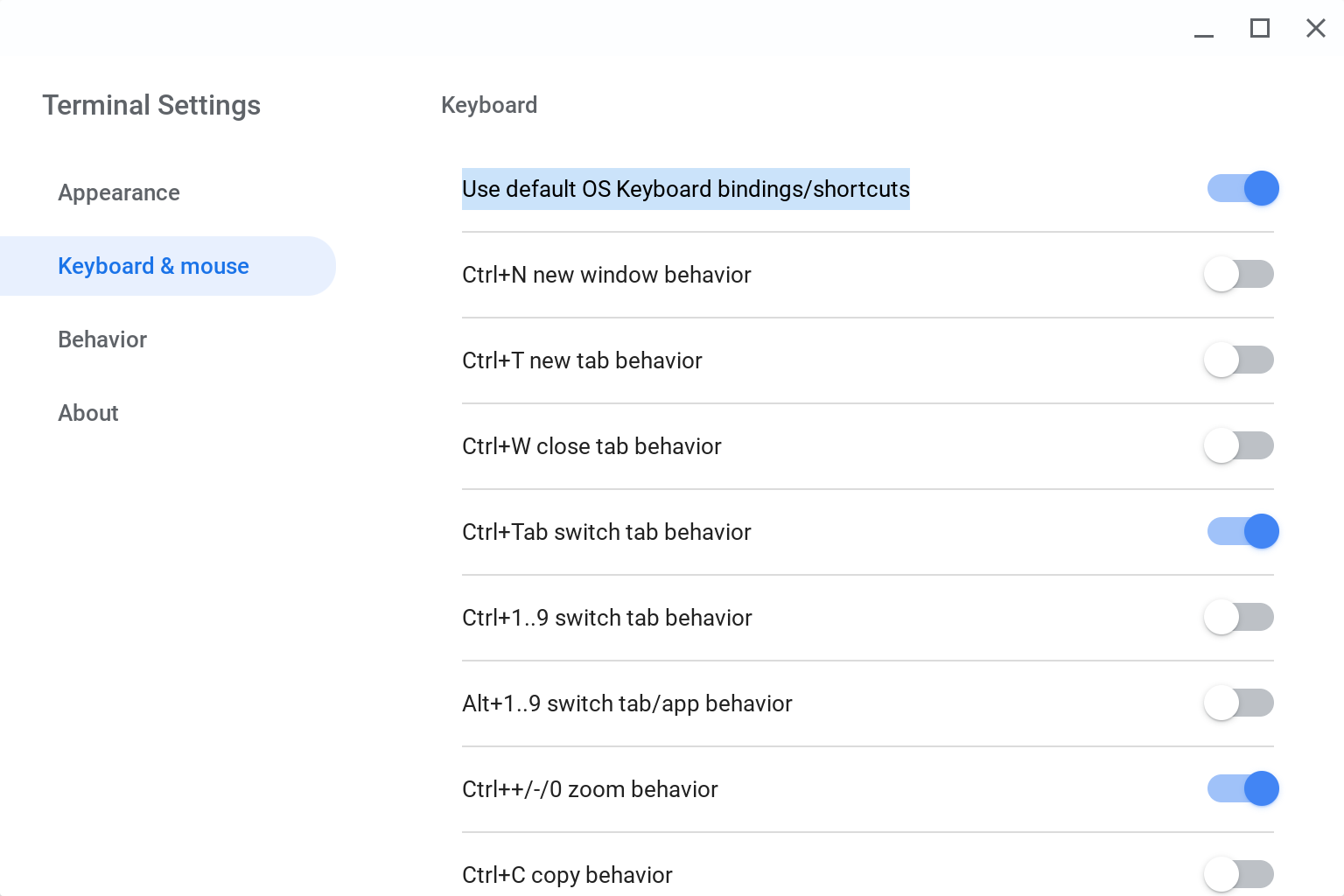Maximize the Terminal Settings window
The width and height of the screenshot is (1344, 896).
click(1260, 29)
